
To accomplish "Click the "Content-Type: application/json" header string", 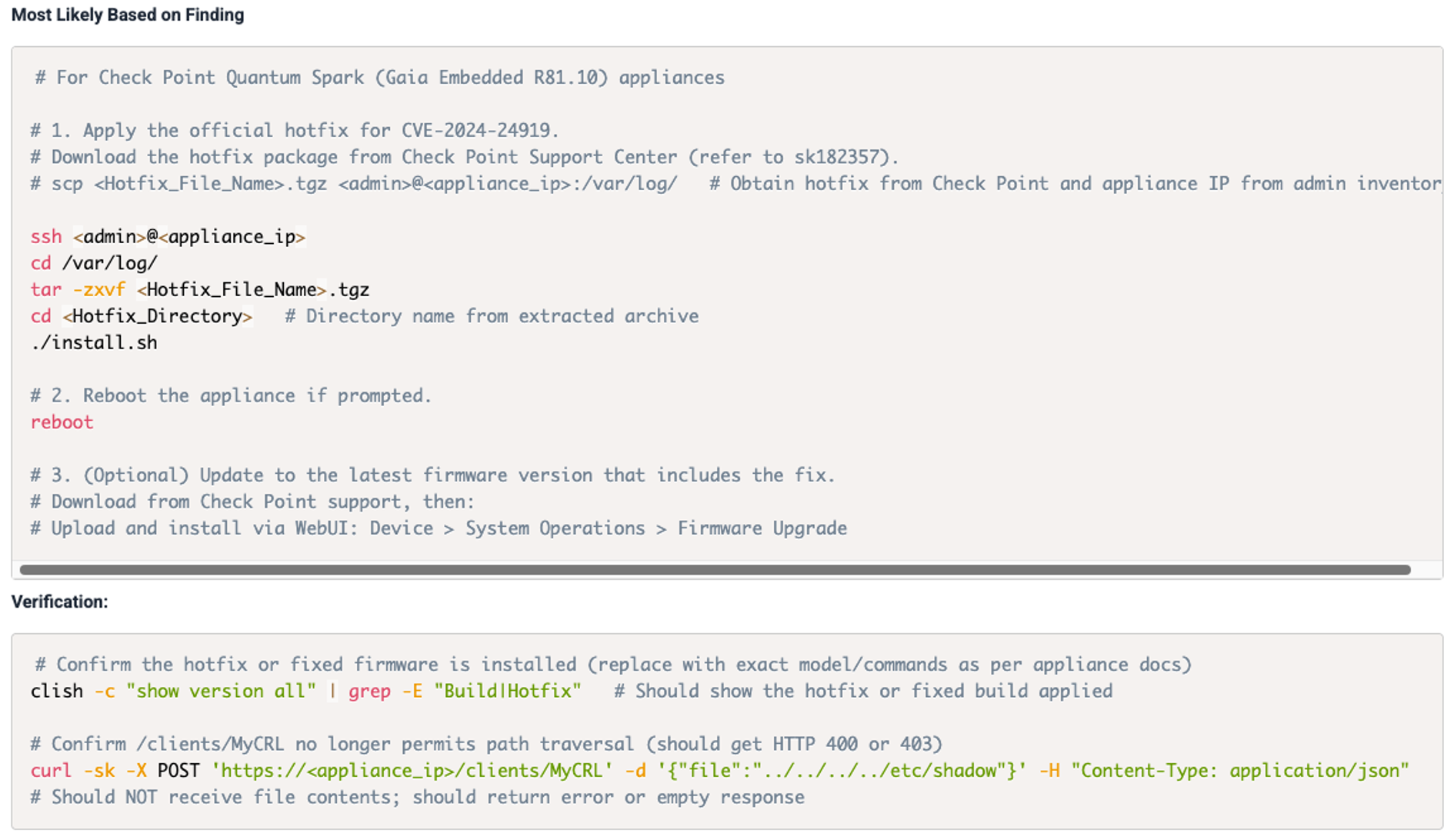I will click(x=1239, y=771).
